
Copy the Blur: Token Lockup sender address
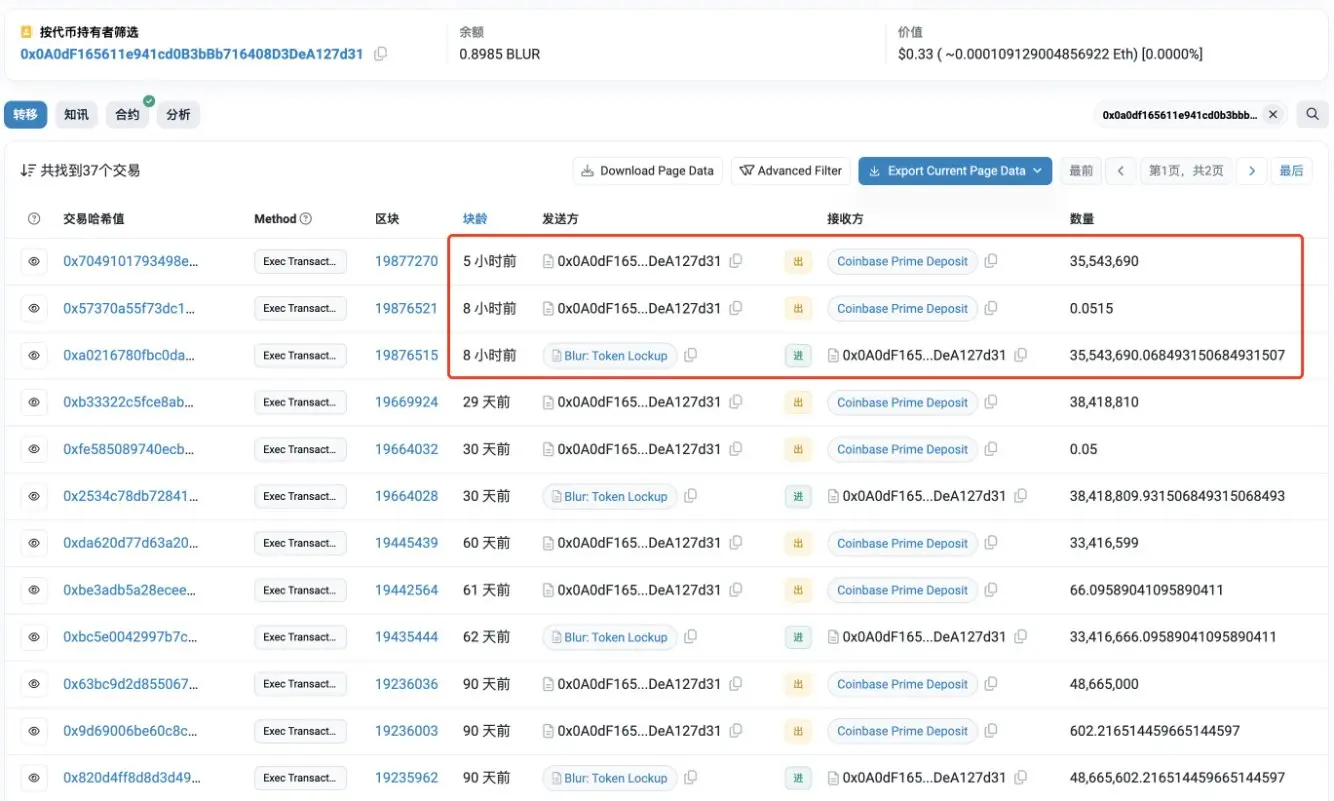coord(689,355)
